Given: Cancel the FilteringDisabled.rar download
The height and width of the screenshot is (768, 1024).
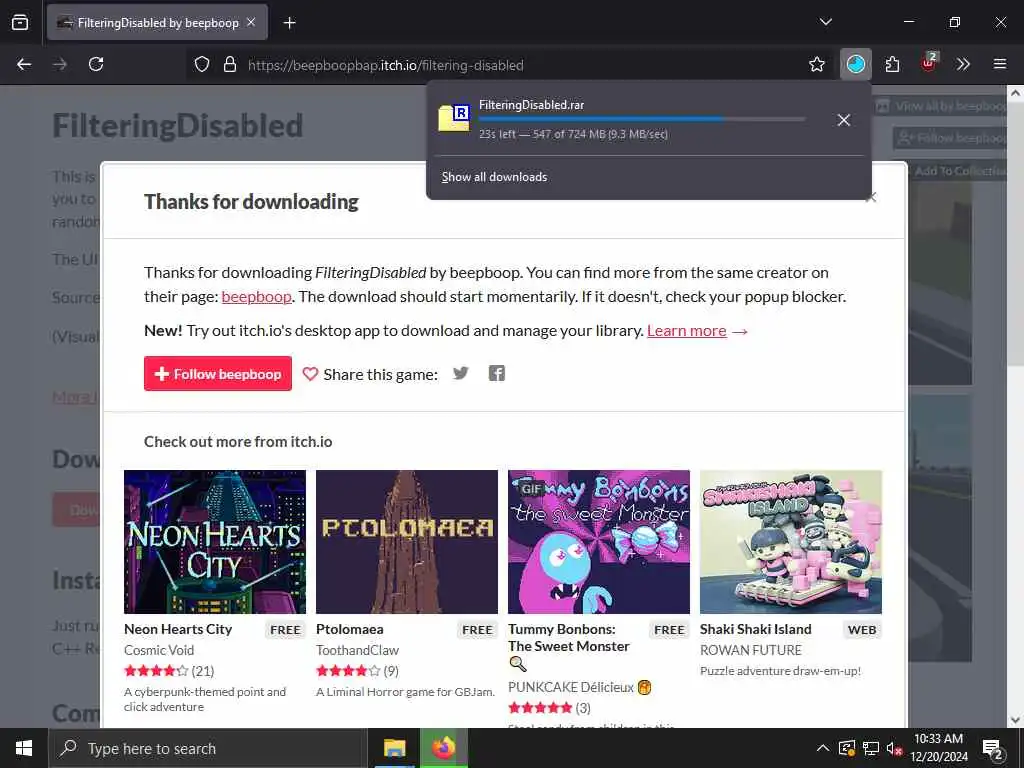Looking at the screenshot, I should (x=844, y=120).
